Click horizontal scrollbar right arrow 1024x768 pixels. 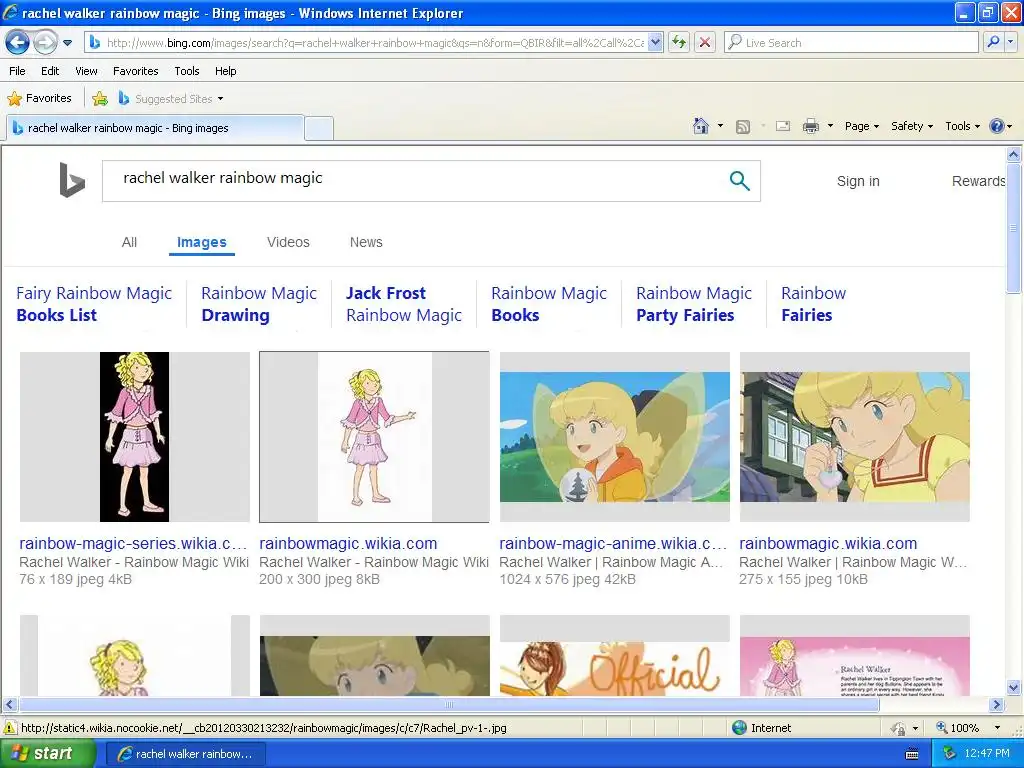(x=996, y=705)
